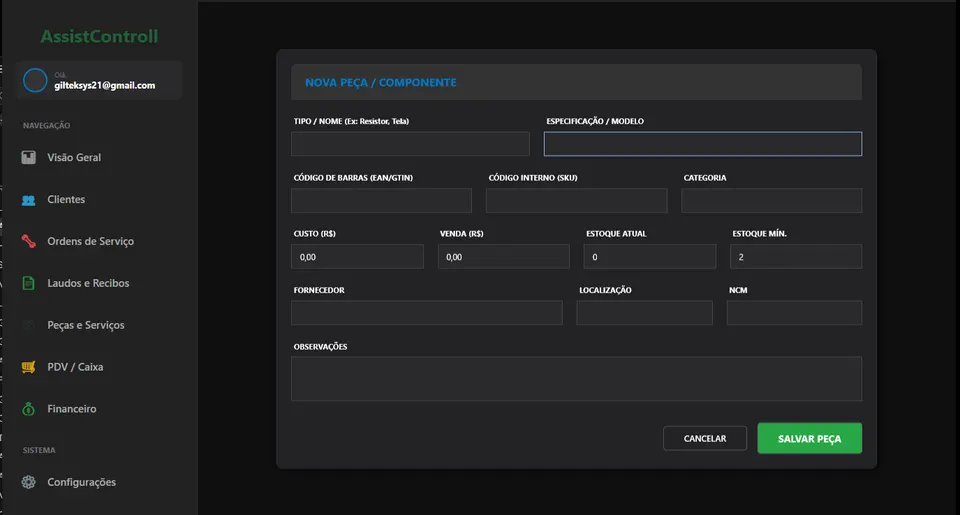
Task: Click the user avatar circle
Action: tap(35, 80)
